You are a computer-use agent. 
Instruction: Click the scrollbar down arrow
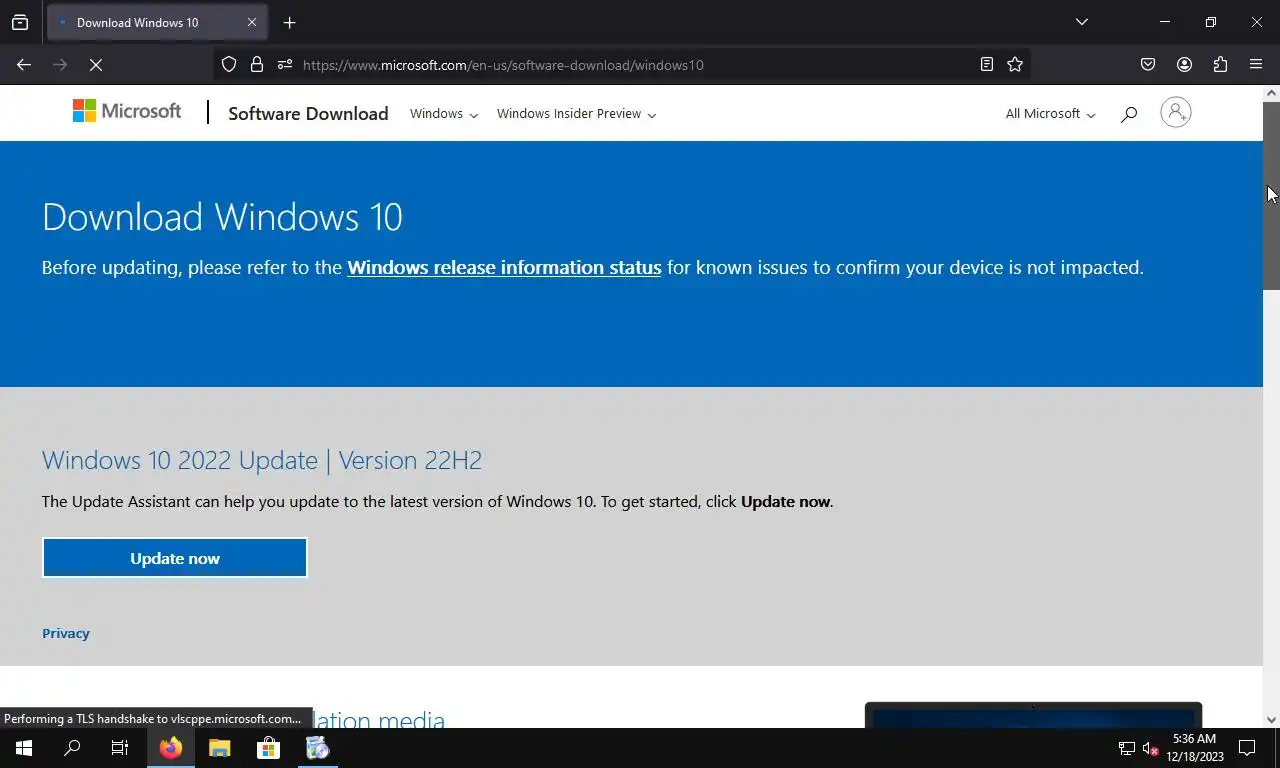tap(1271, 719)
